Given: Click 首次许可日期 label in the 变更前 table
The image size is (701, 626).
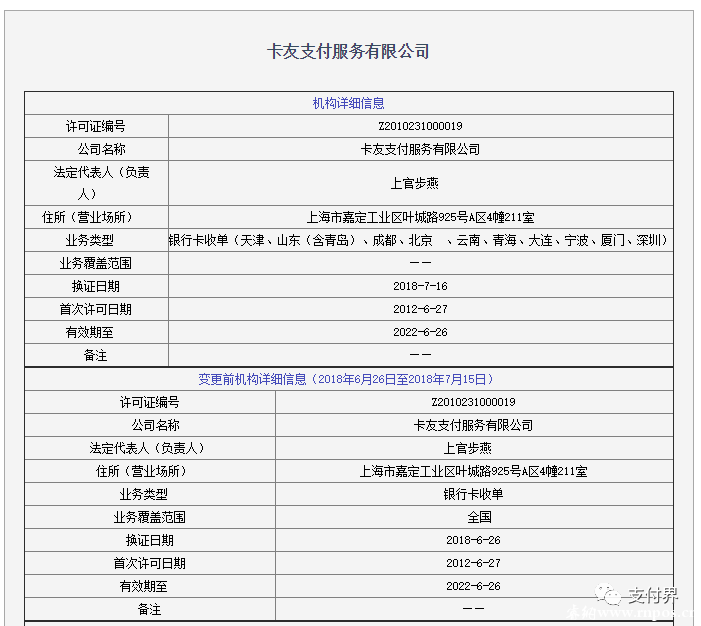Looking at the screenshot, I should tap(149, 563).
